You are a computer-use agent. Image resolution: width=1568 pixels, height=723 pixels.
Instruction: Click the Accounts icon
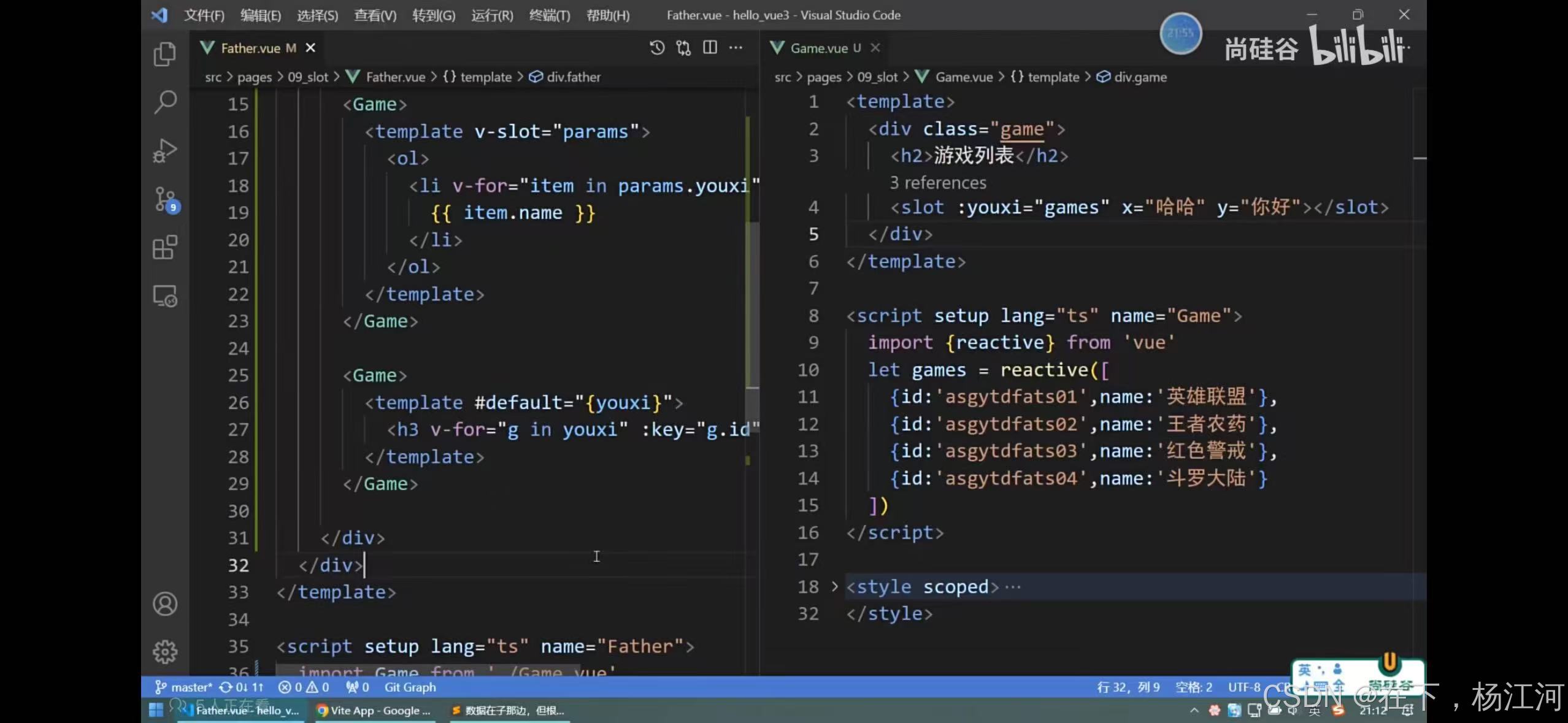tap(164, 604)
